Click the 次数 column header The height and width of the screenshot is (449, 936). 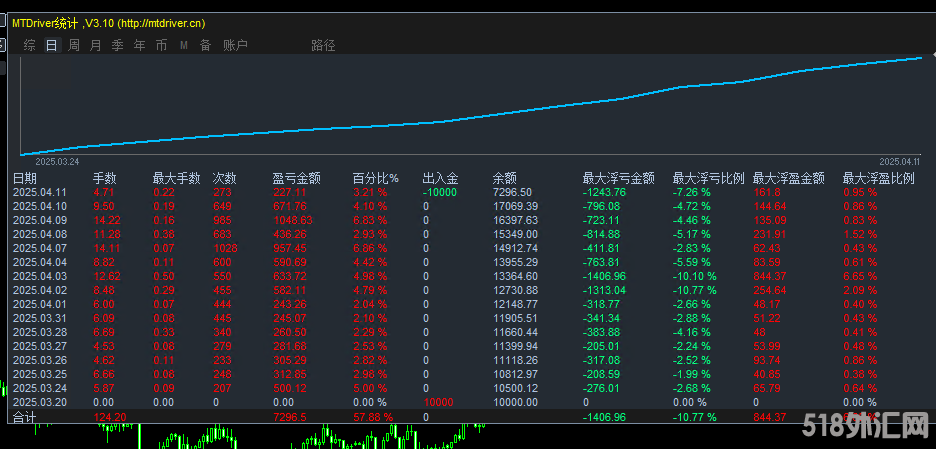point(224,179)
